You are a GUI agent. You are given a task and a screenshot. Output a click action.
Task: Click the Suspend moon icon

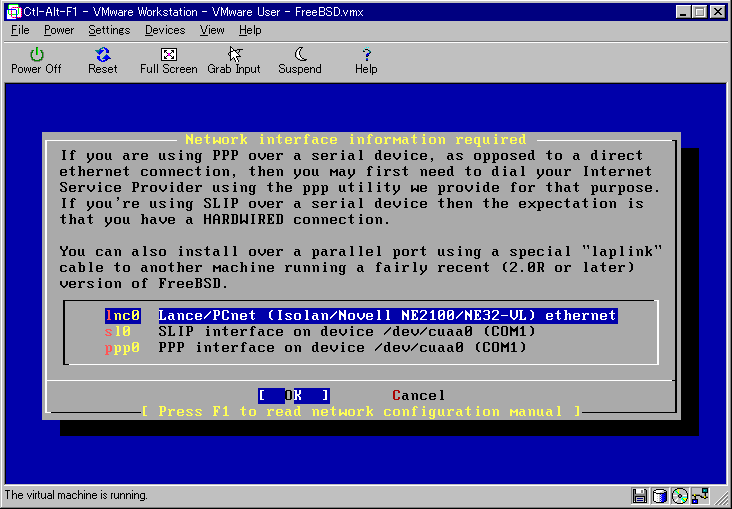tap(300, 54)
